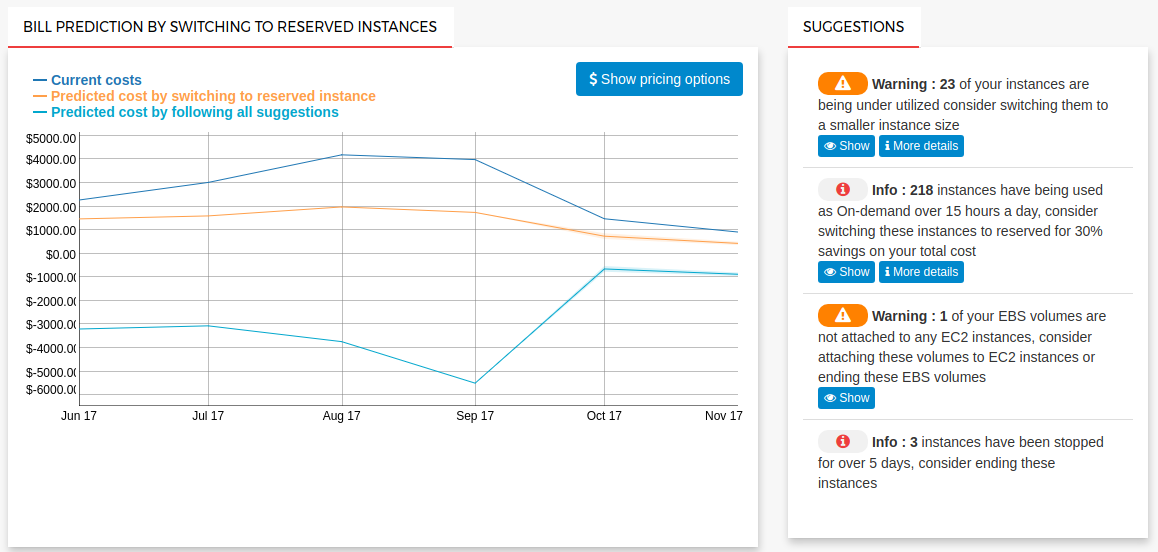1158x552 pixels.
Task: Show the under-utilized instances list
Action: click(846, 146)
